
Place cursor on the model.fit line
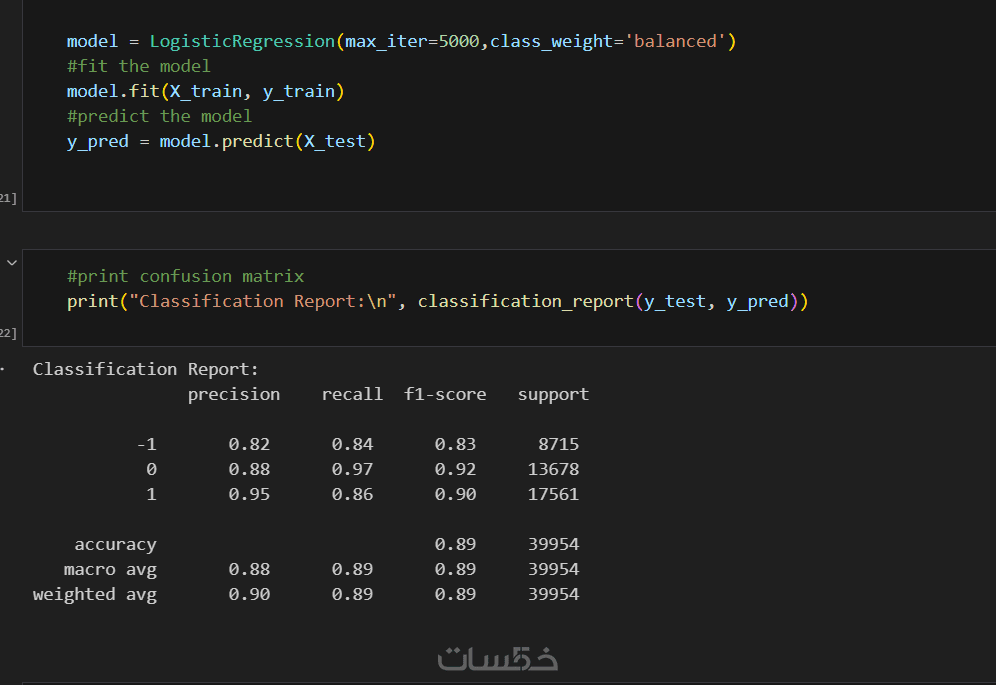[205, 91]
